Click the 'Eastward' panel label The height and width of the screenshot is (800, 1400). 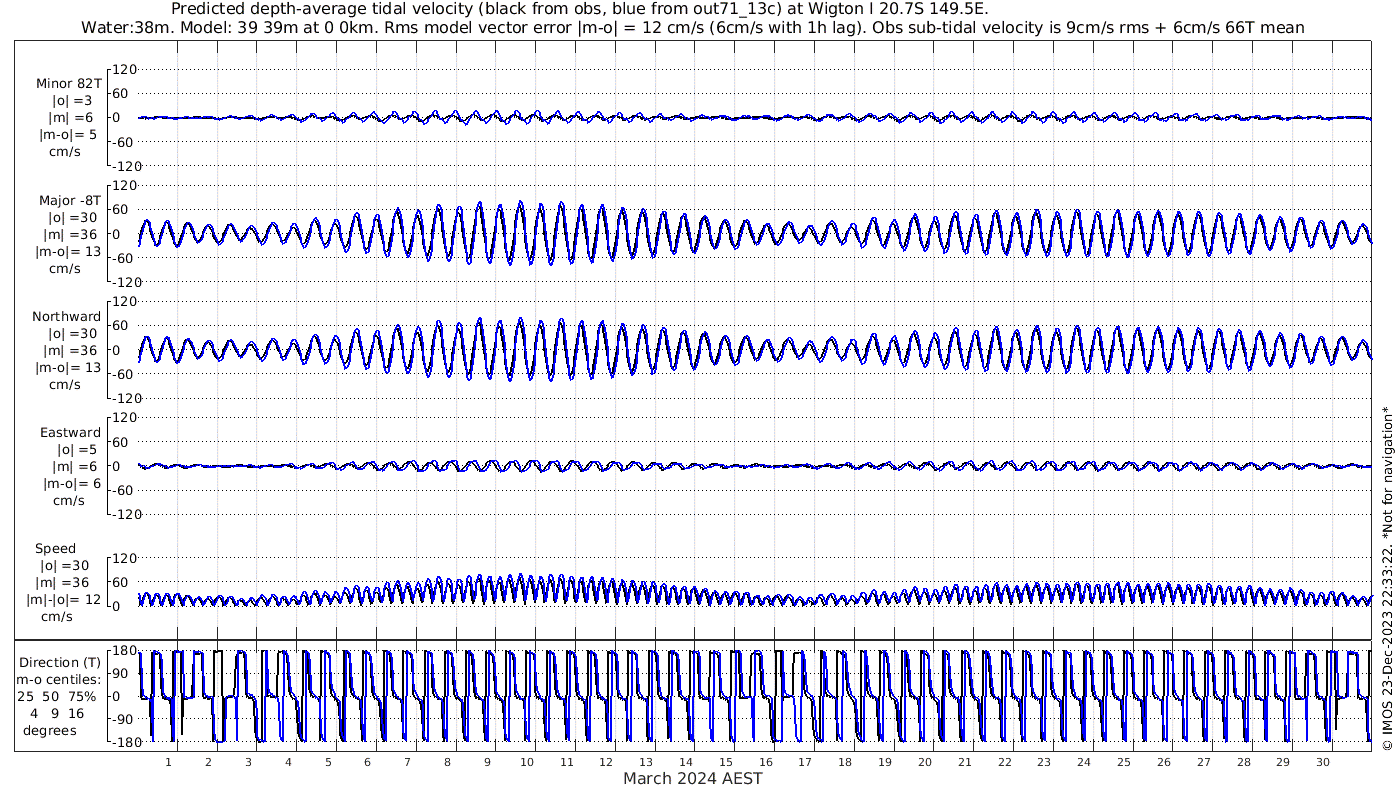(x=70, y=433)
